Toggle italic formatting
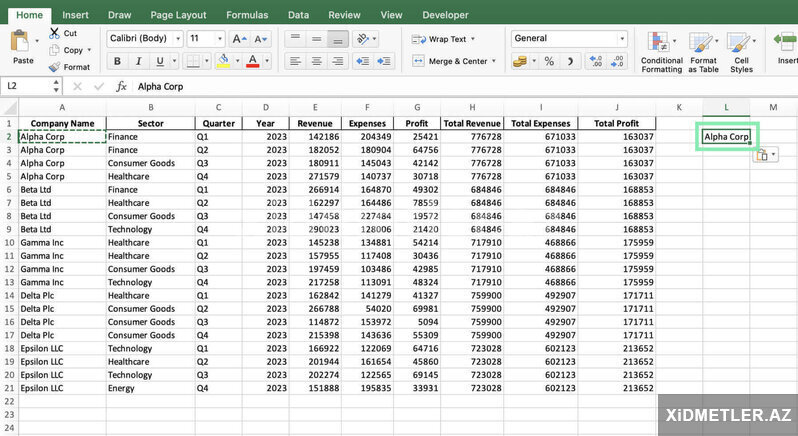Image resolution: width=798 pixels, height=436 pixels. [x=138, y=62]
